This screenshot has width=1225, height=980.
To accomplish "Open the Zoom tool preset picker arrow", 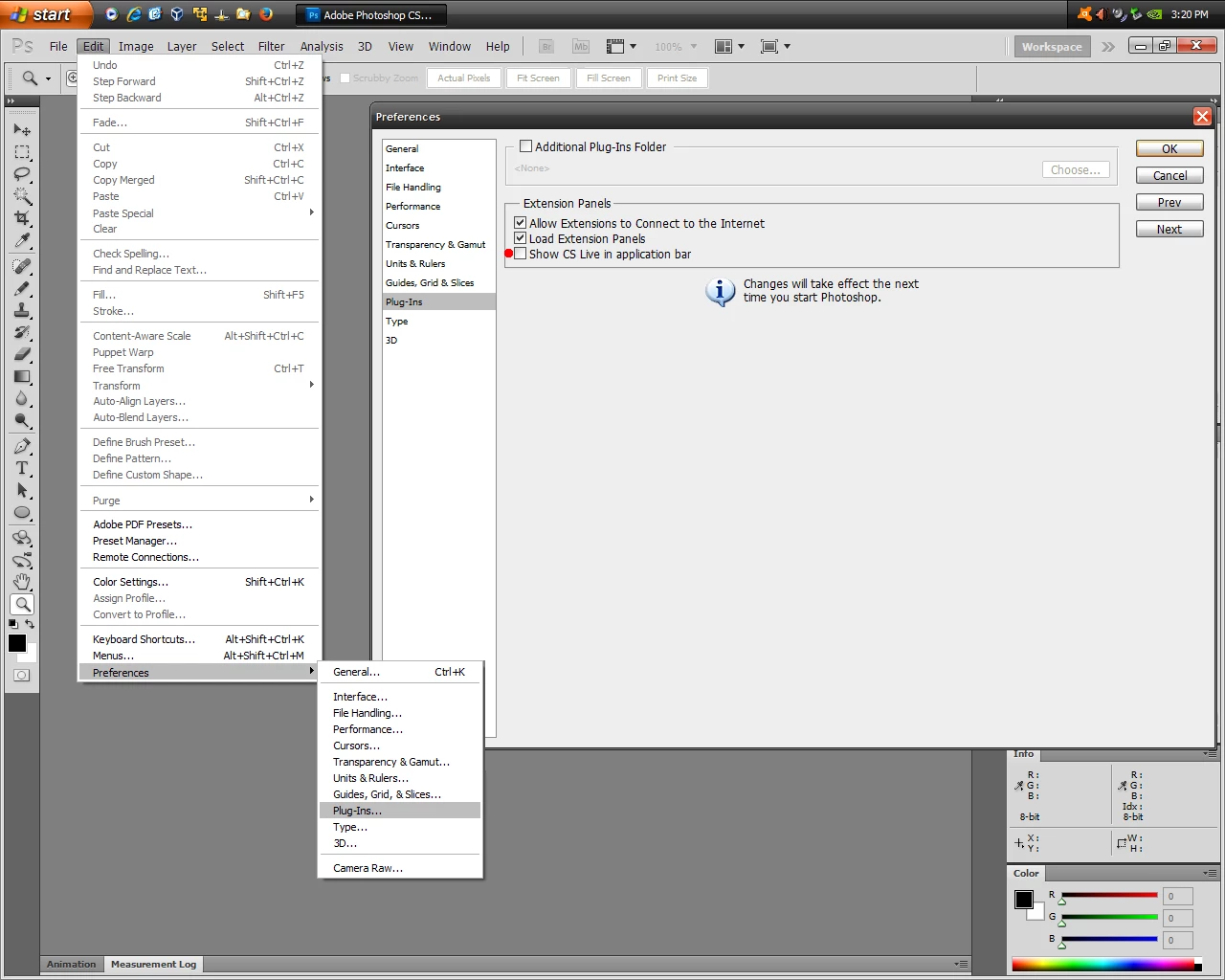I will (48, 78).
